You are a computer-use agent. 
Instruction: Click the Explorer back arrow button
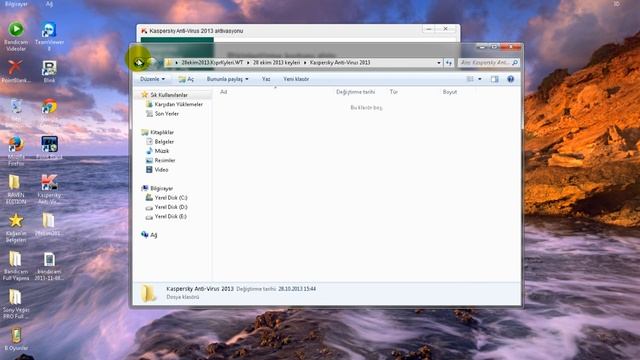coord(139,62)
